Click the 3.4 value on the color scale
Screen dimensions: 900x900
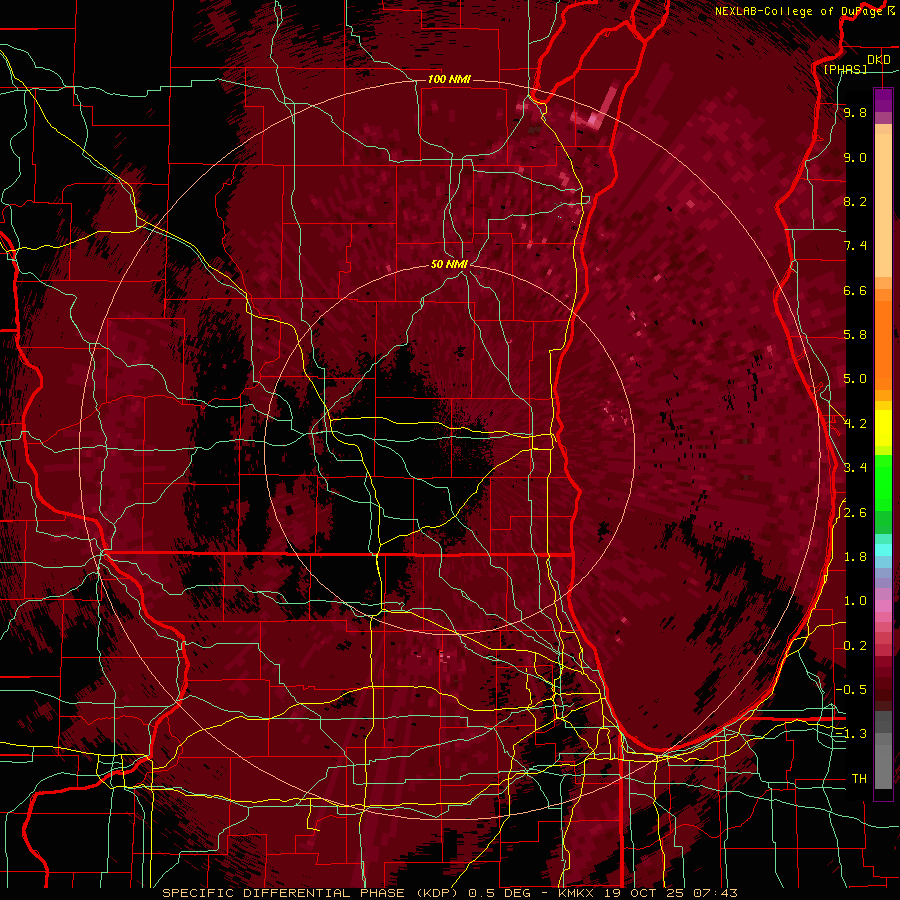[855, 468]
